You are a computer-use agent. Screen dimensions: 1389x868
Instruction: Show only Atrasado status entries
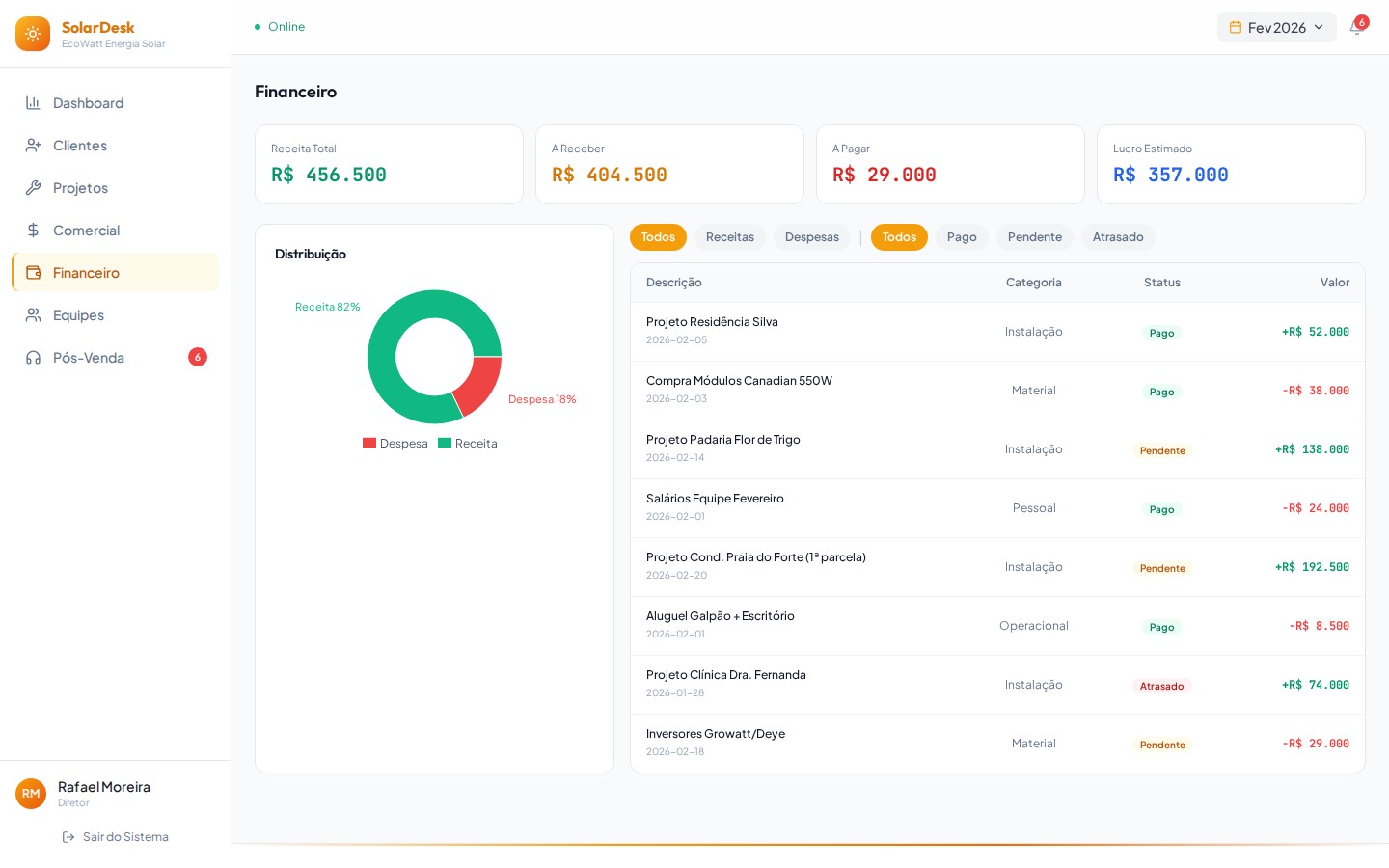point(1117,237)
